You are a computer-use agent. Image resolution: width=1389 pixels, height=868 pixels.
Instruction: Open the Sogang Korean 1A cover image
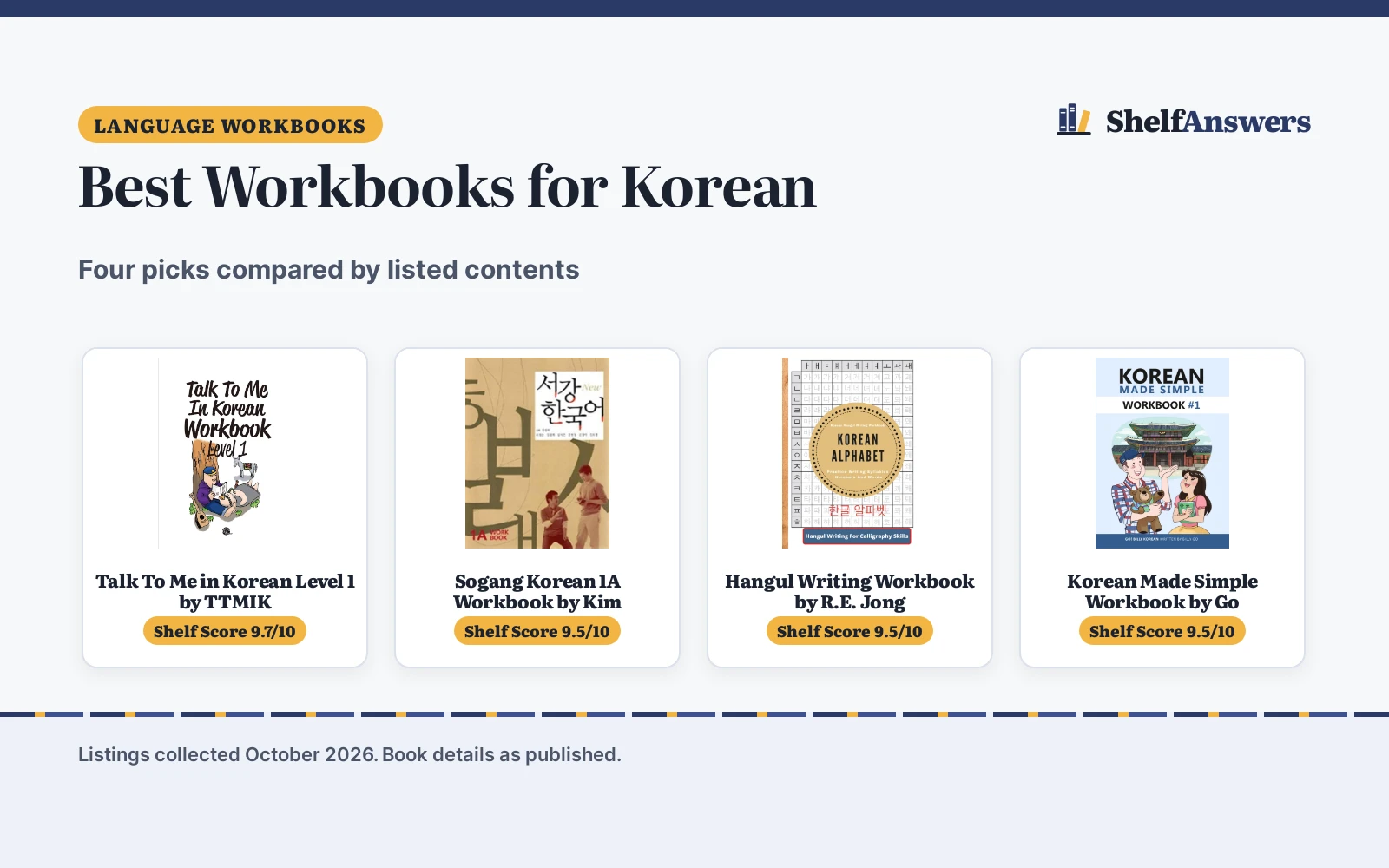click(537, 453)
